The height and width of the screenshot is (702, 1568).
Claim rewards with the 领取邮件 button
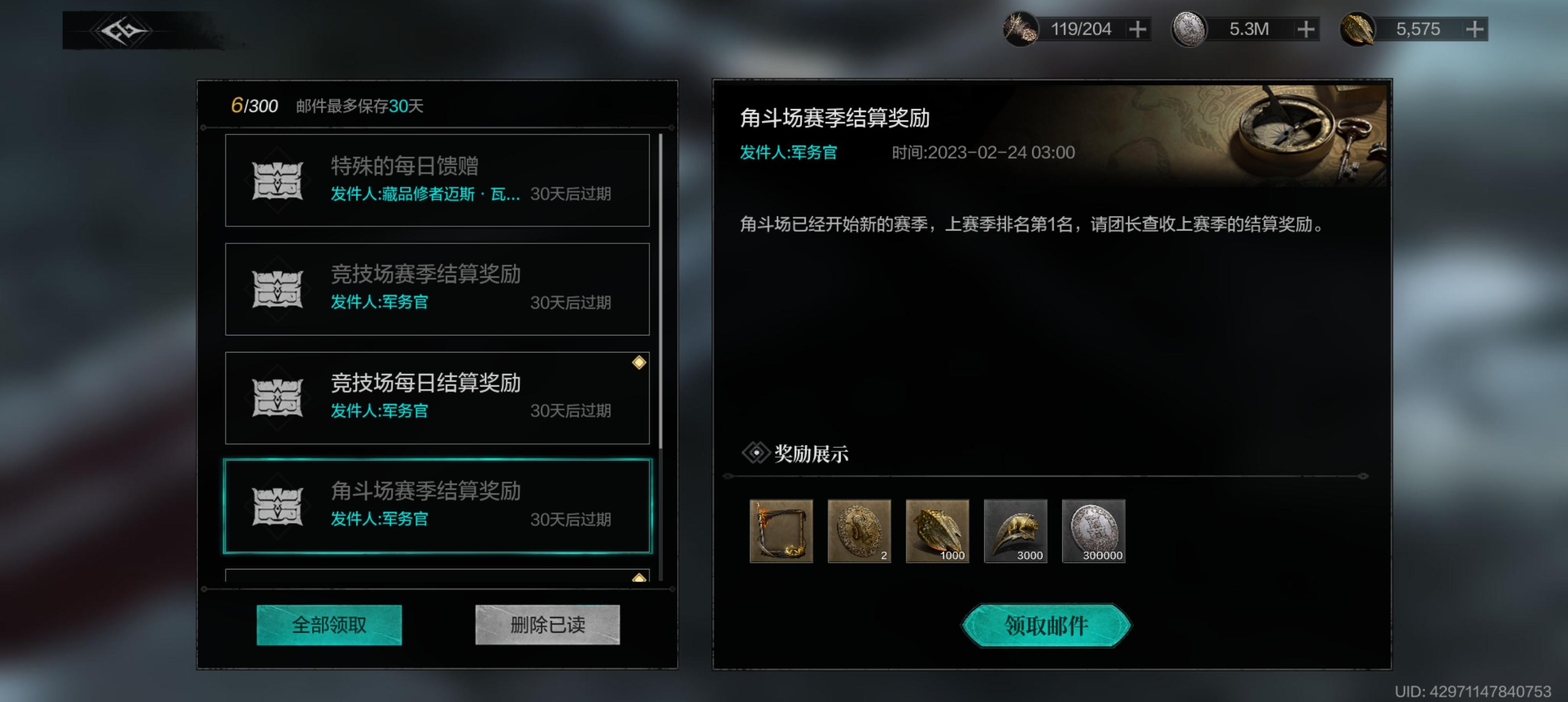[x=1046, y=625]
